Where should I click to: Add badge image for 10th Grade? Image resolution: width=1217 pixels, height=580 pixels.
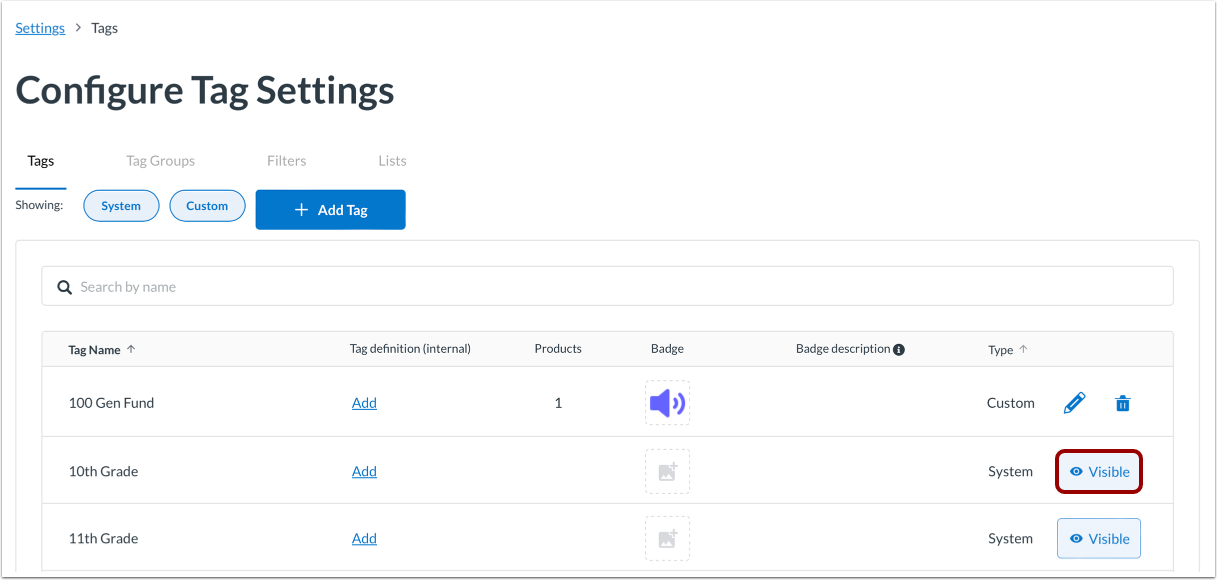pyautogui.click(x=667, y=471)
